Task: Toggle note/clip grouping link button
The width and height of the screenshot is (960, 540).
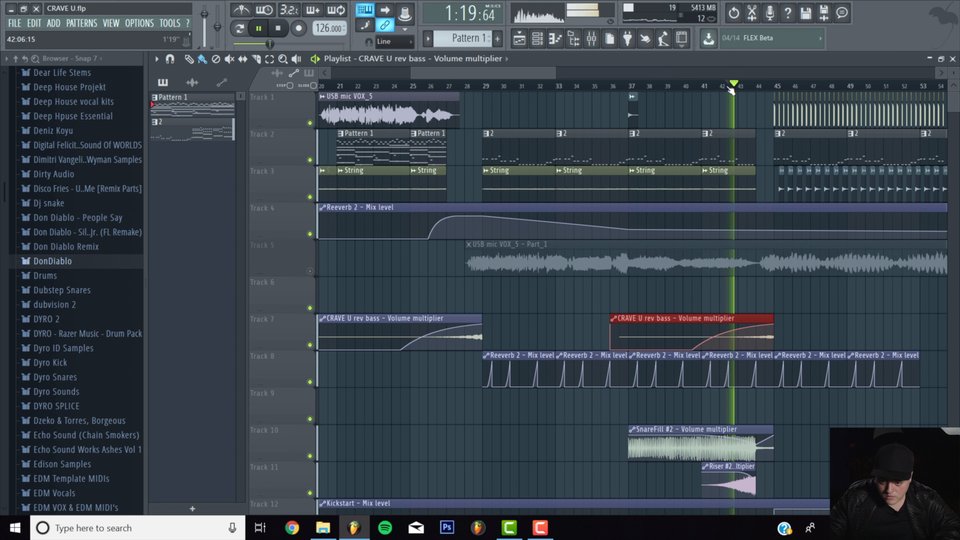Action: pyautogui.click(x=384, y=25)
